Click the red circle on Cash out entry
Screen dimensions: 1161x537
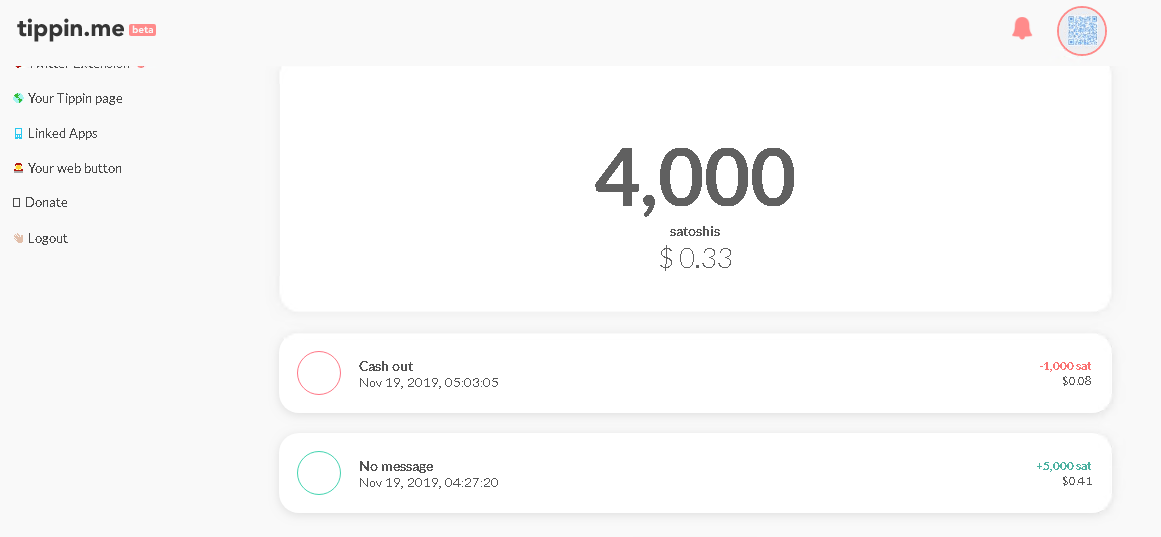[x=319, y=373]
